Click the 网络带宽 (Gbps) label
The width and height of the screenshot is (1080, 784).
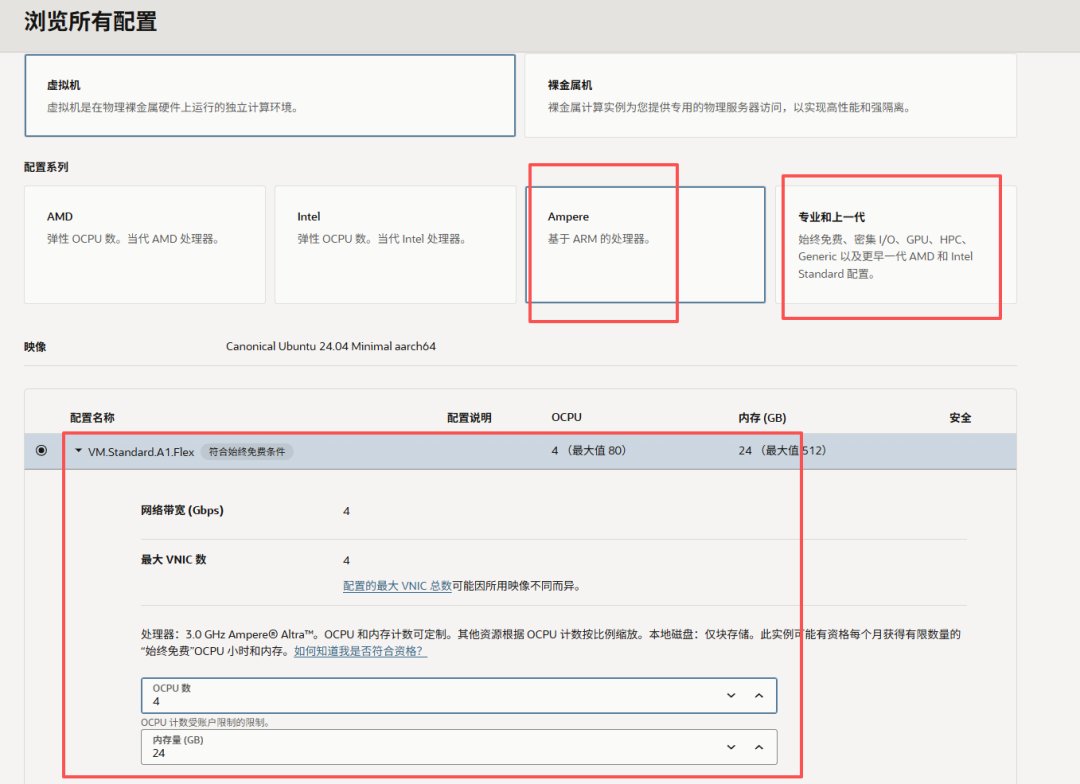pos(182,510)
